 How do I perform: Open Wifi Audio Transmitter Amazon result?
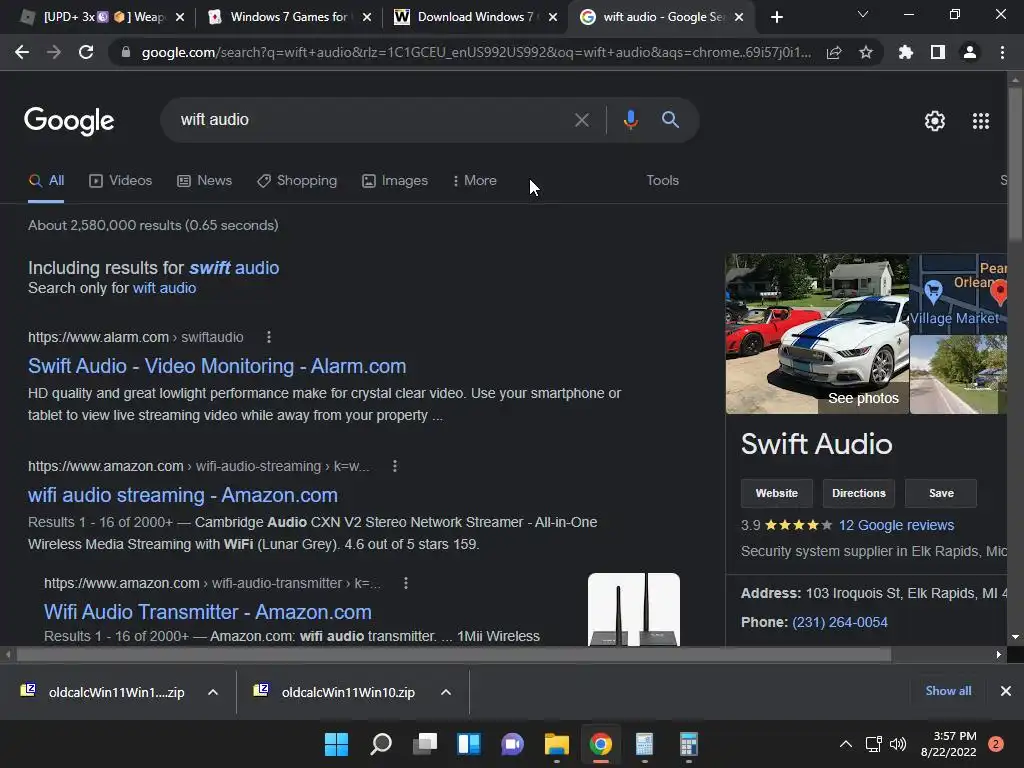pyautogui.click(x=208, y=613)
